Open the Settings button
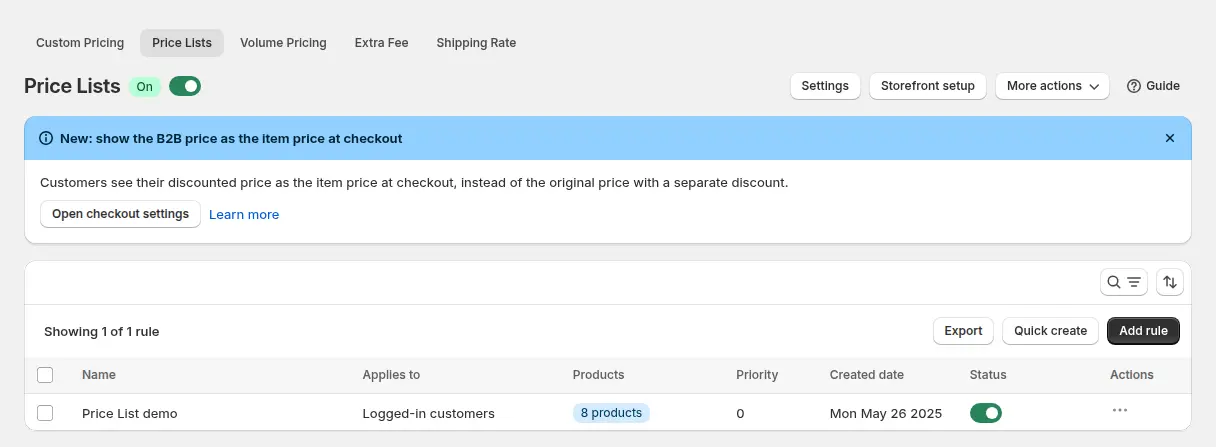 tap(825, 86)
